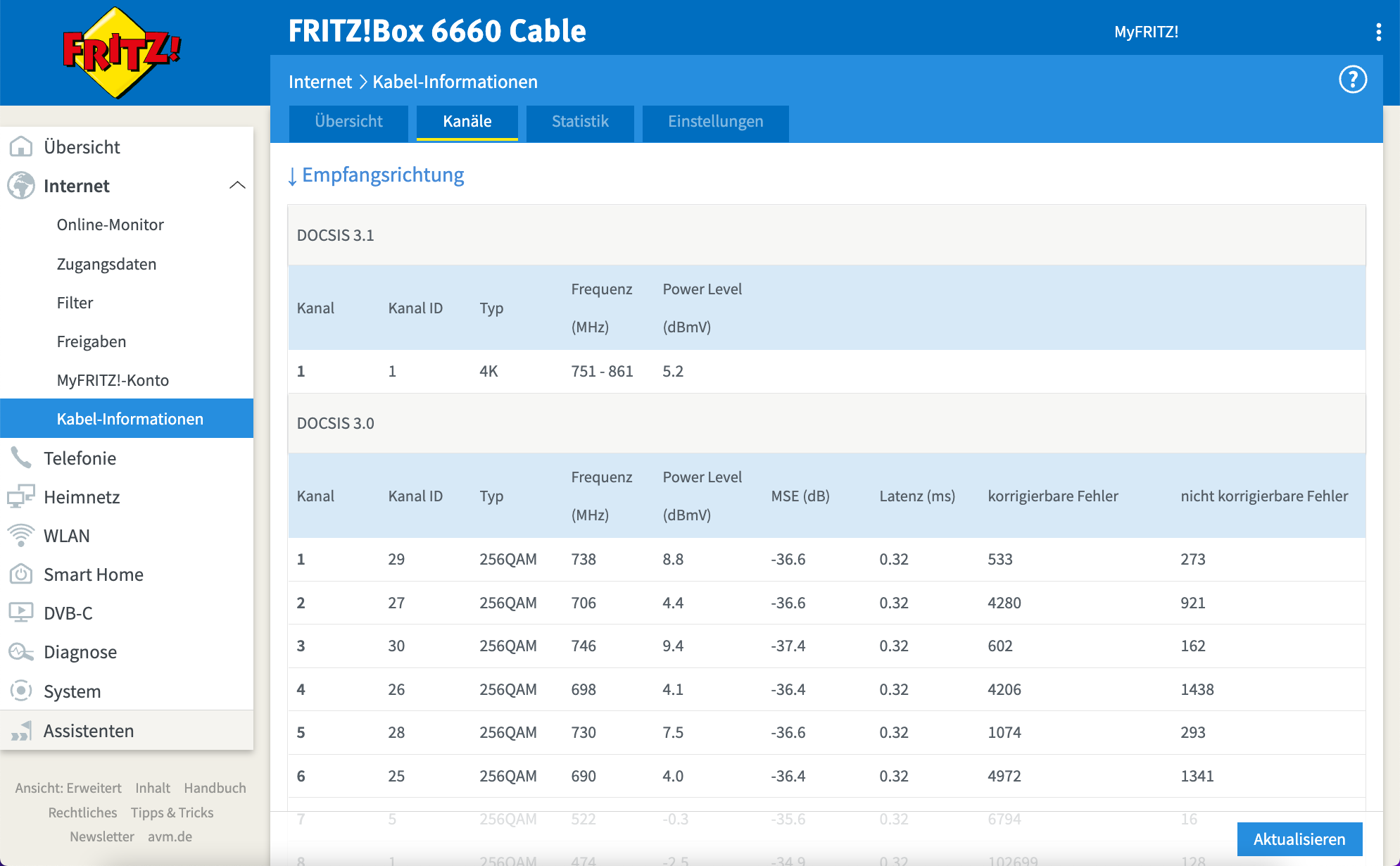This screenshot has width=1400, height=866.
Task: Click Internet in the breadcrumb
Action: pos(320,82)
